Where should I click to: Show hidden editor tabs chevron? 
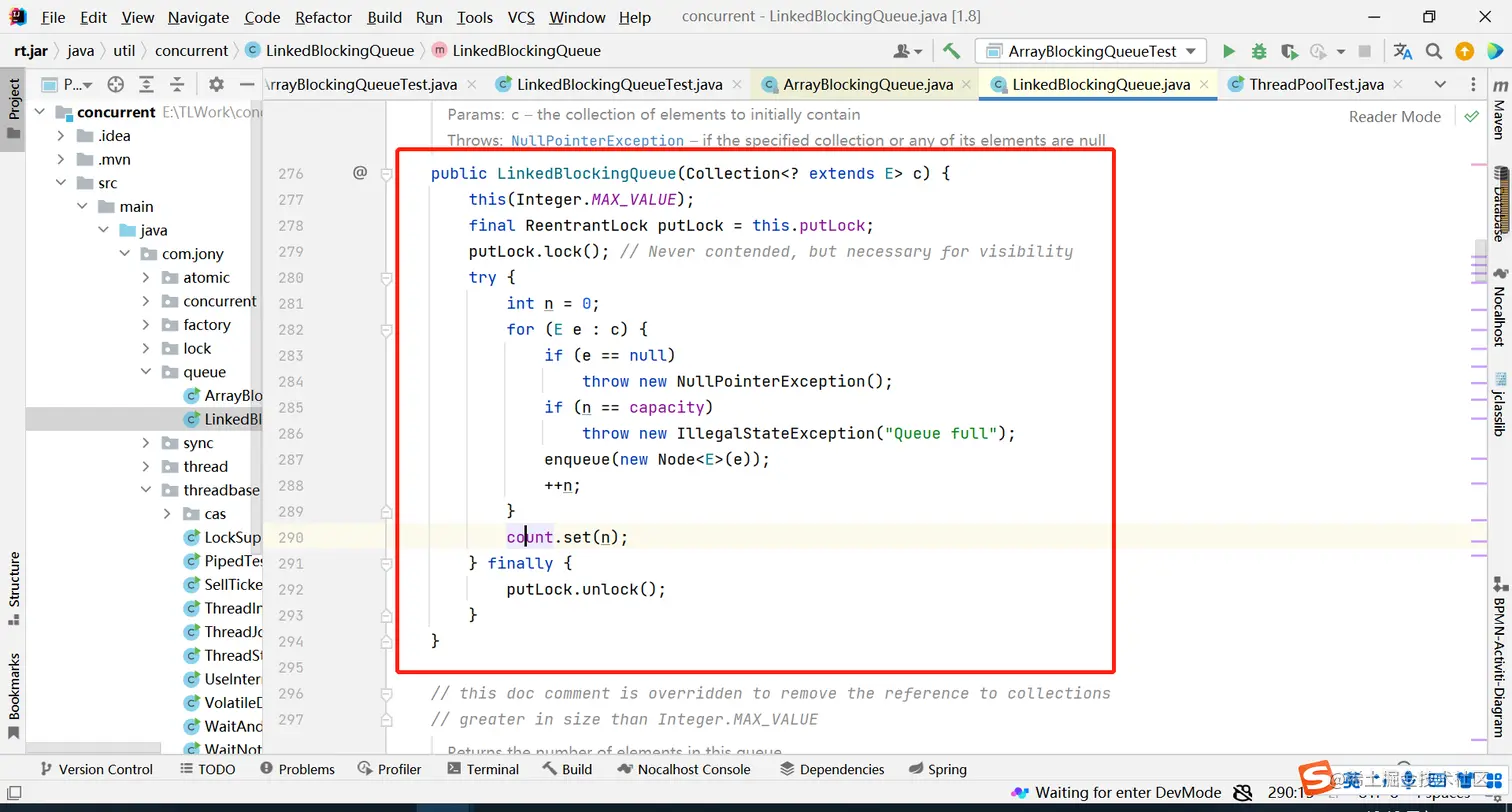coord(1440,85)
